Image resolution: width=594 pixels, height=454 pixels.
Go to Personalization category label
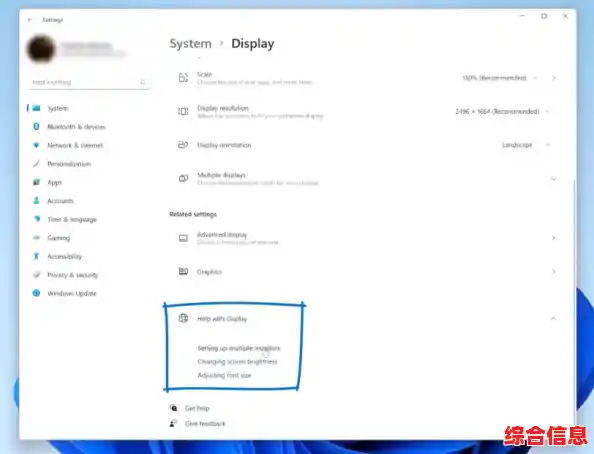(x=69, y=164)
